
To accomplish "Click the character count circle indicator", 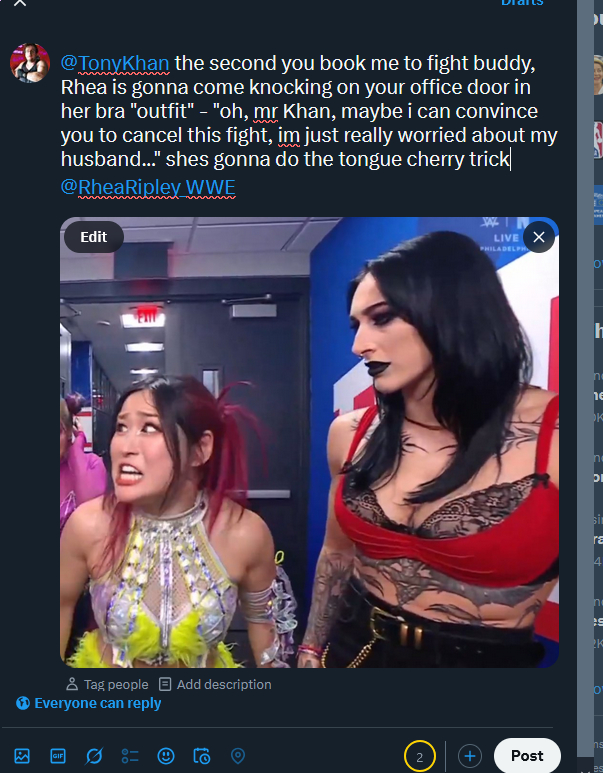I will 420,756.
